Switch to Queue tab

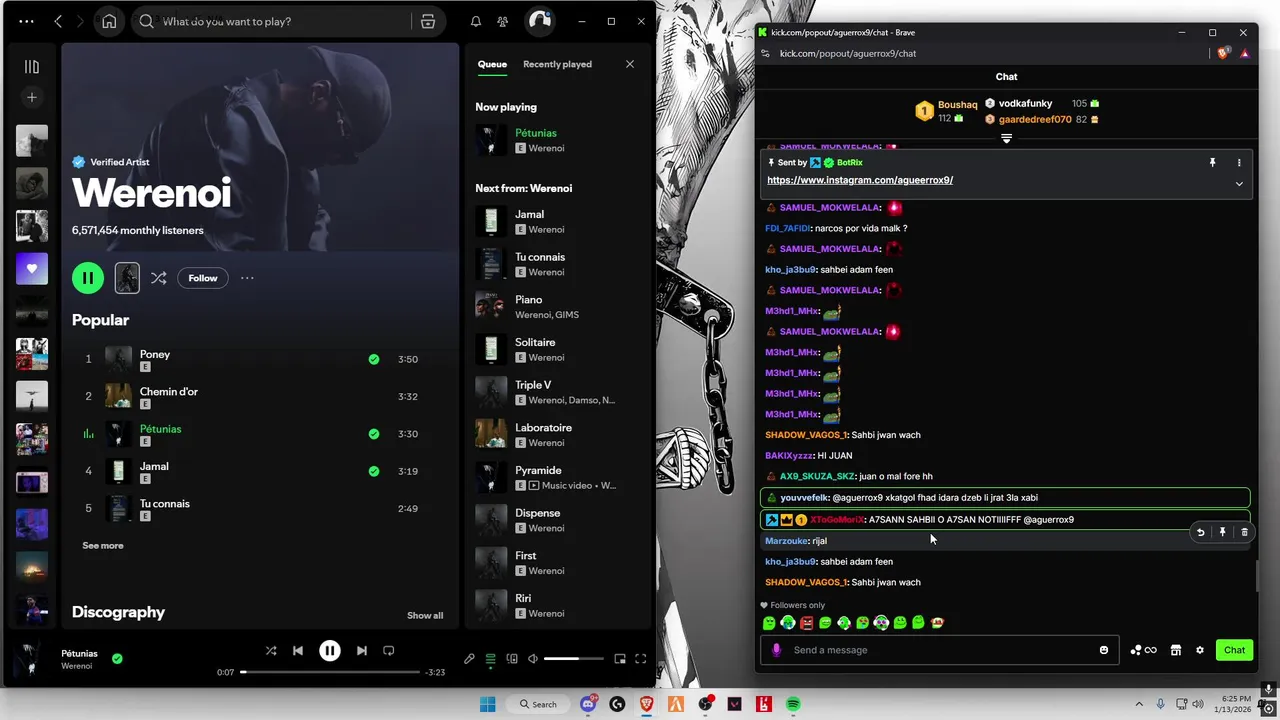point(492,64)
